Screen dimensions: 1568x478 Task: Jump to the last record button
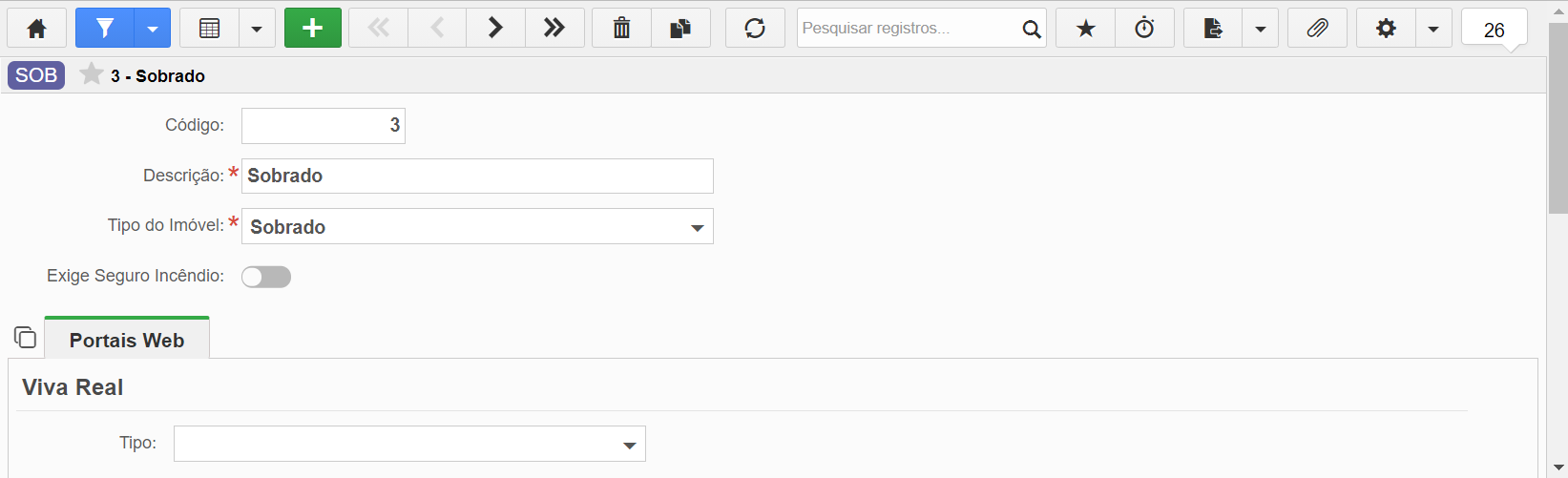point(554,29)
